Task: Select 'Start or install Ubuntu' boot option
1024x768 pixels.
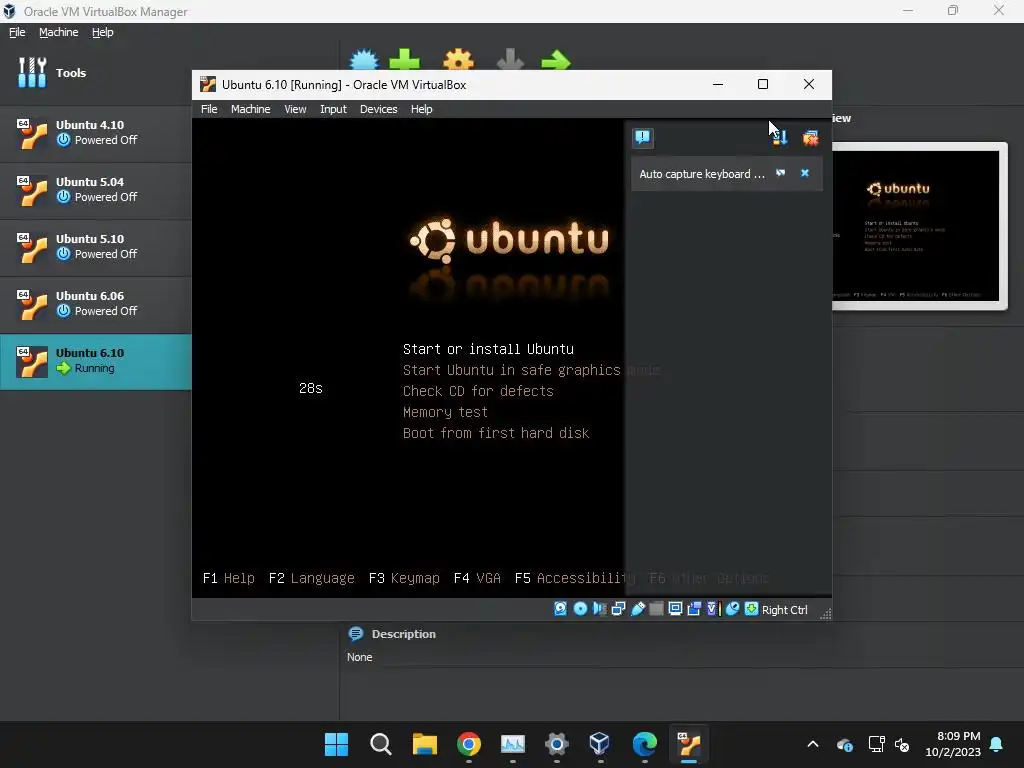Action: coord(488,349)
